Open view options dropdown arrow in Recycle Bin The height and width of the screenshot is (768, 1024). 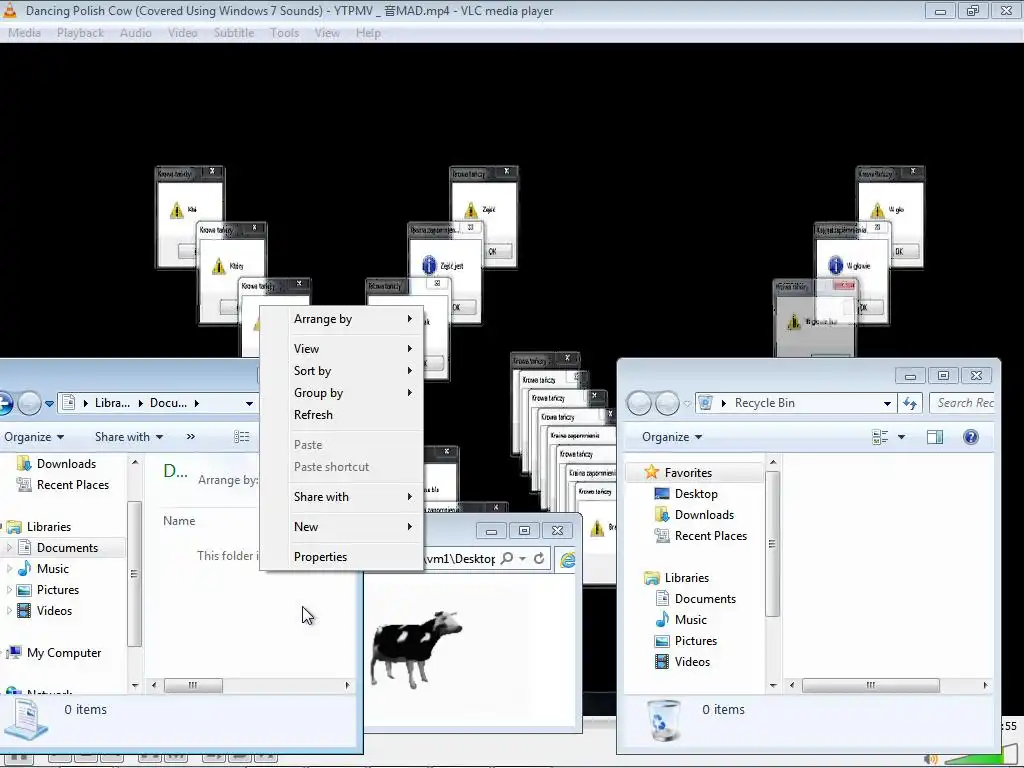[x=901, y=437]
